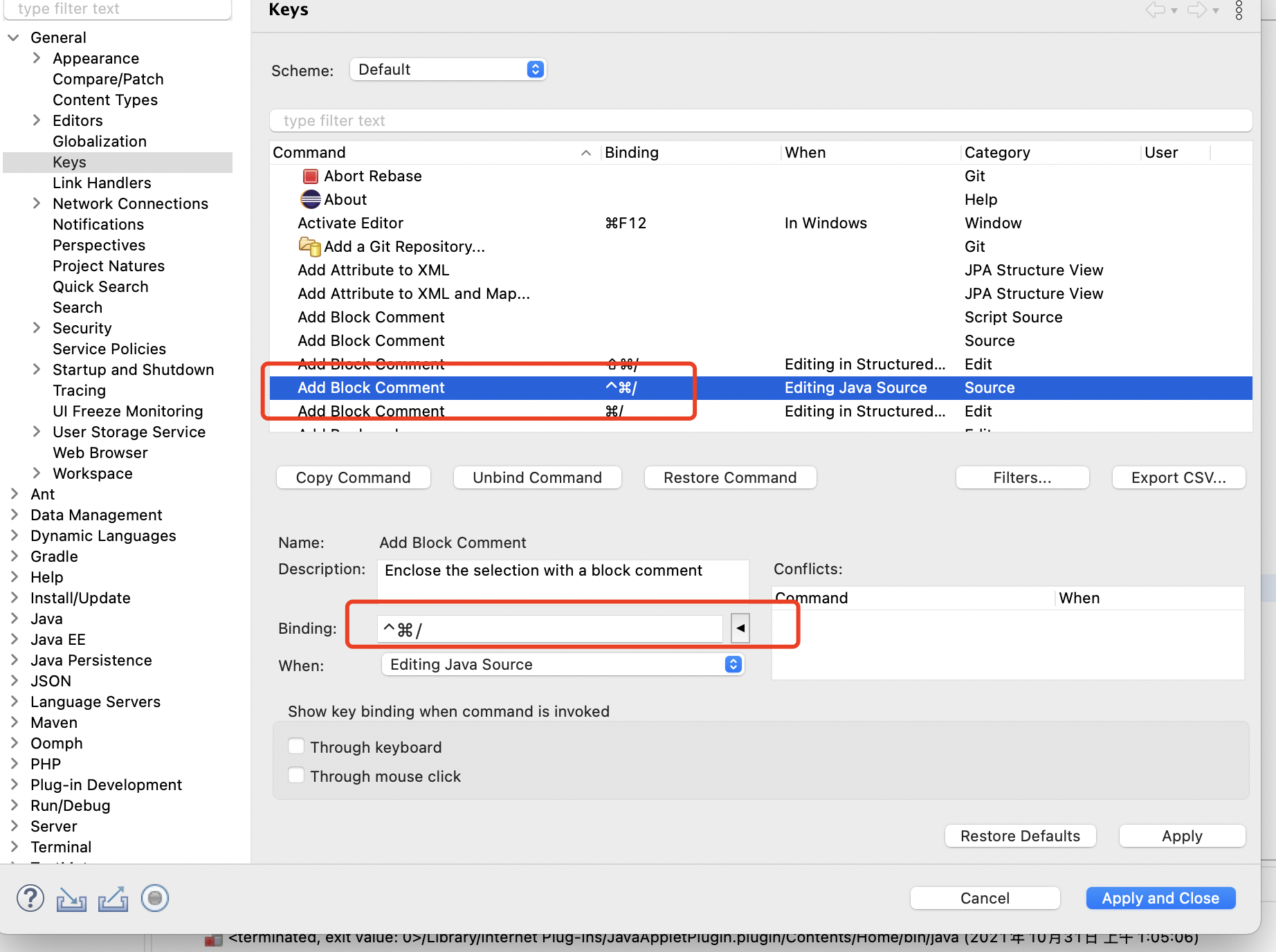Image resolution: width=1276 pixels, height=952 pixels.
Task: Select UI Freeze Monitoring in the tree
Action: pyautogui.click(x=128, y=411)
